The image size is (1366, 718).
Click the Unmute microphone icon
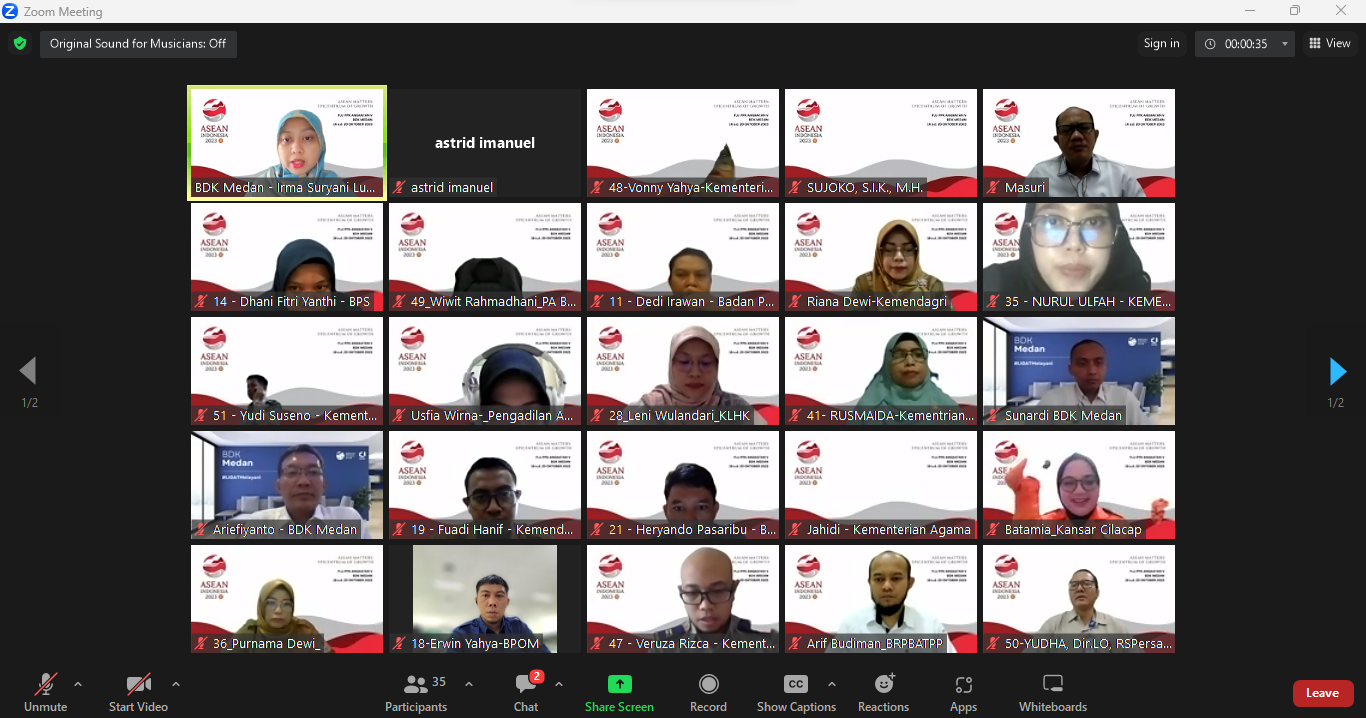click(x=45, y=685)
